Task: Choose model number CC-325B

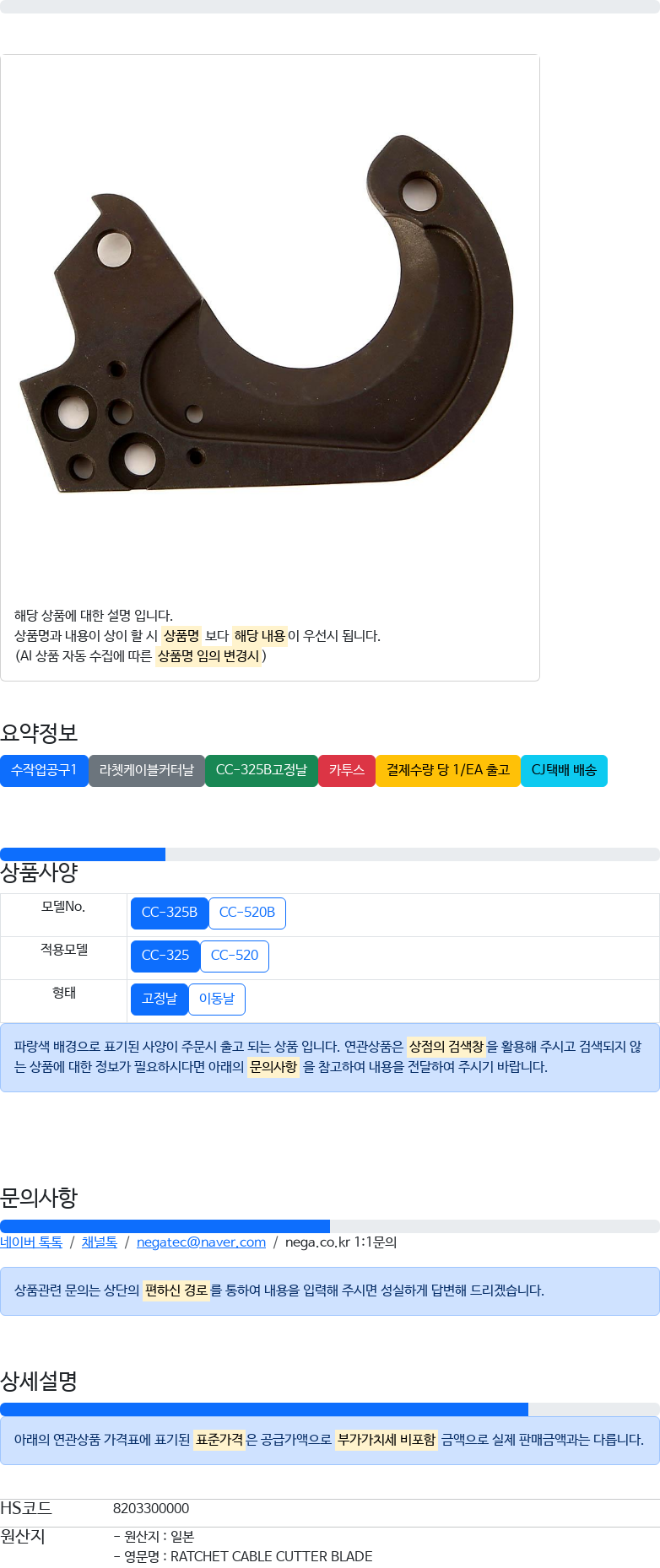Action: pos(170,913)
